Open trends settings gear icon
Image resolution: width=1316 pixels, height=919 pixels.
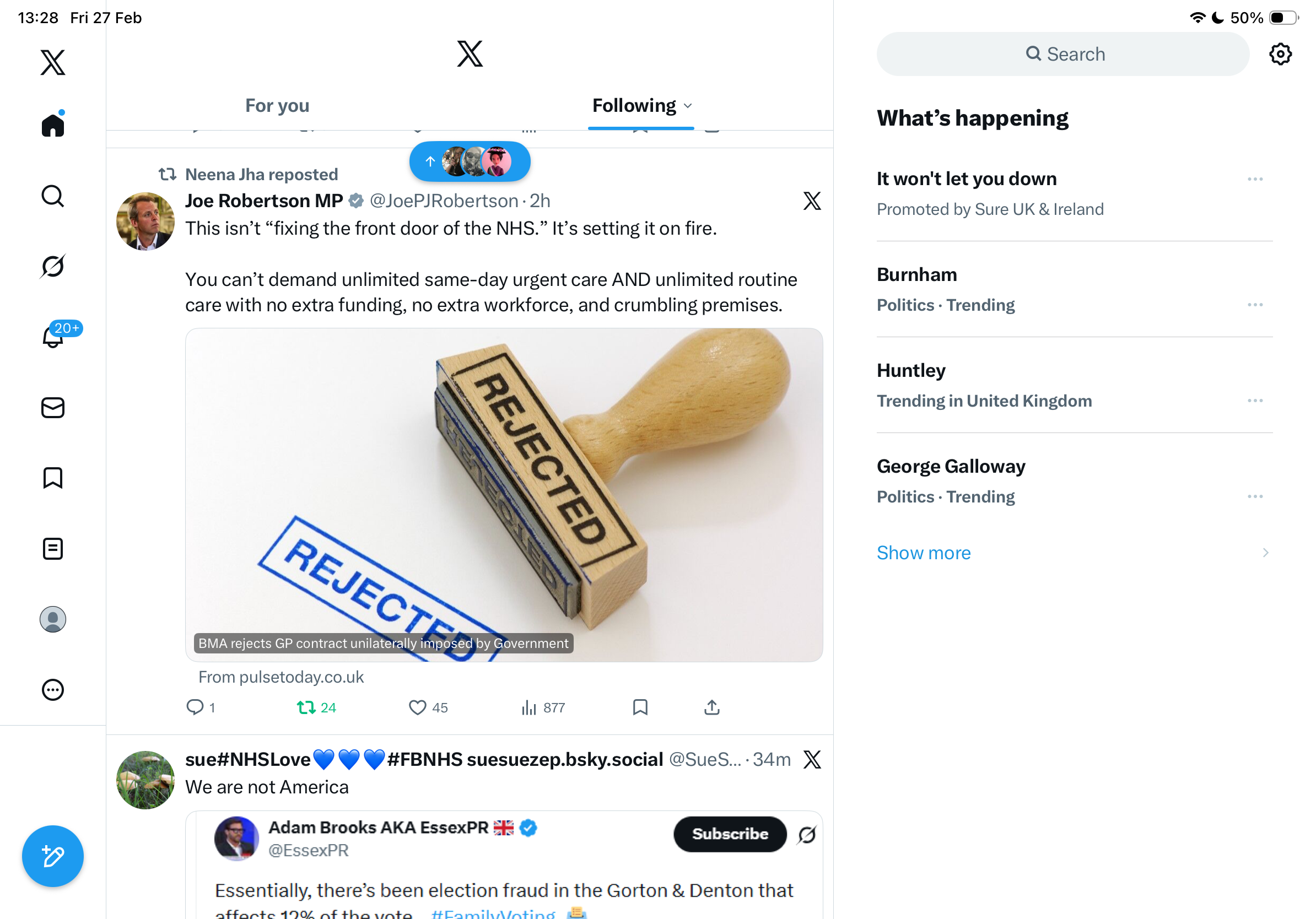1280,55
